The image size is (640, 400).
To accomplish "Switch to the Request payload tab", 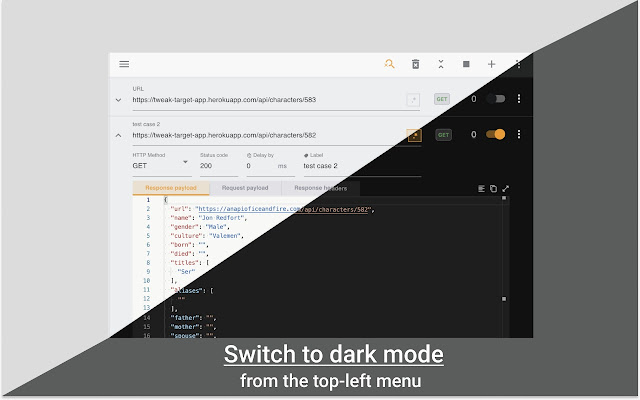I will (245, 188).
